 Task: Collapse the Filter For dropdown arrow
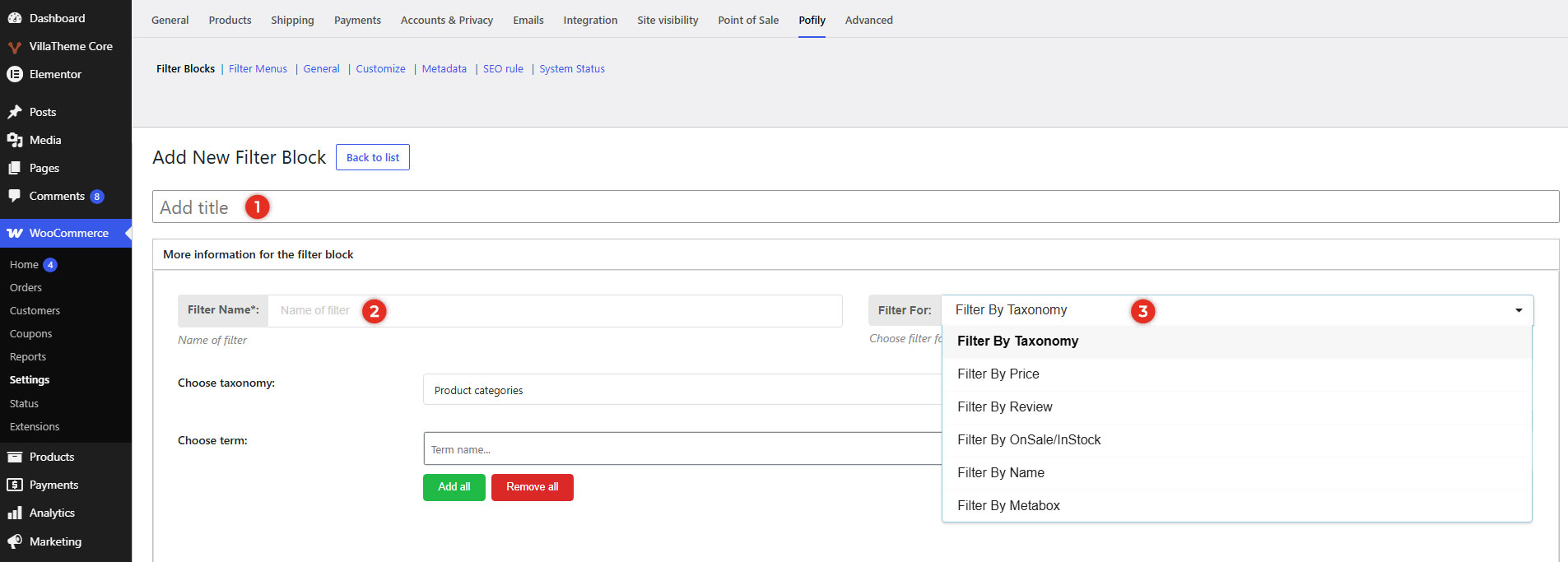(1519, 310)
